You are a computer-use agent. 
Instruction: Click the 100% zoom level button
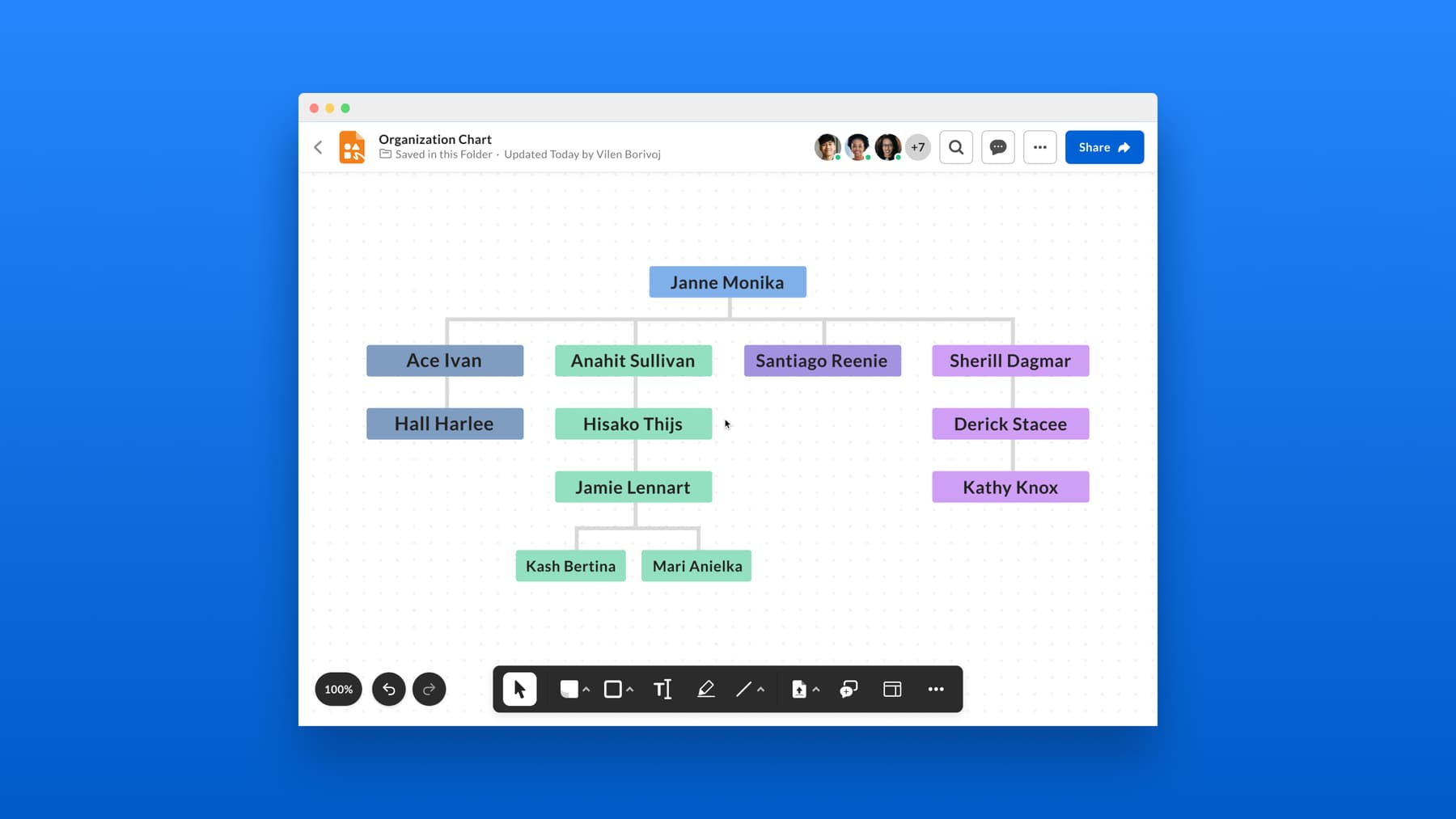(x=338, y=689)
